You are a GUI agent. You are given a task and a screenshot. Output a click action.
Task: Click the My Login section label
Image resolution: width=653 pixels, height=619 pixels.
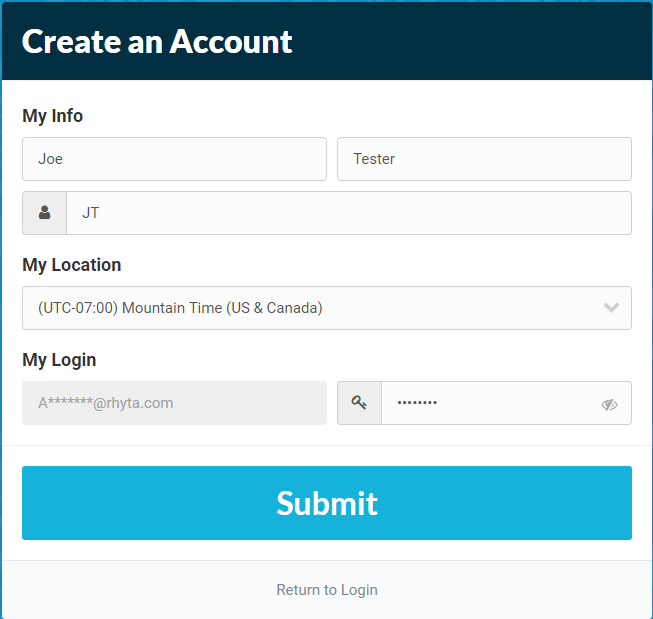(59, 360)
